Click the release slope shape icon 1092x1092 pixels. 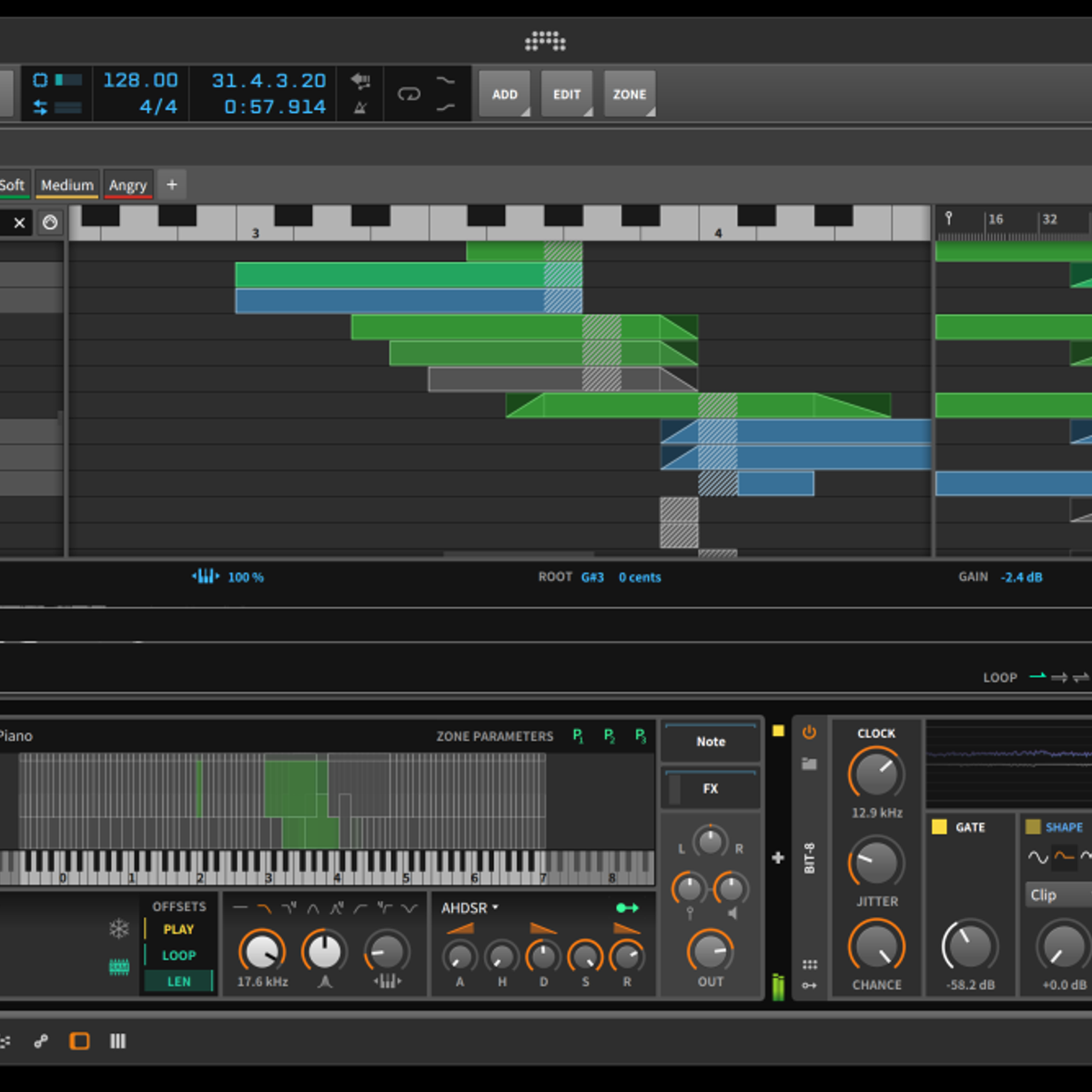627,928
